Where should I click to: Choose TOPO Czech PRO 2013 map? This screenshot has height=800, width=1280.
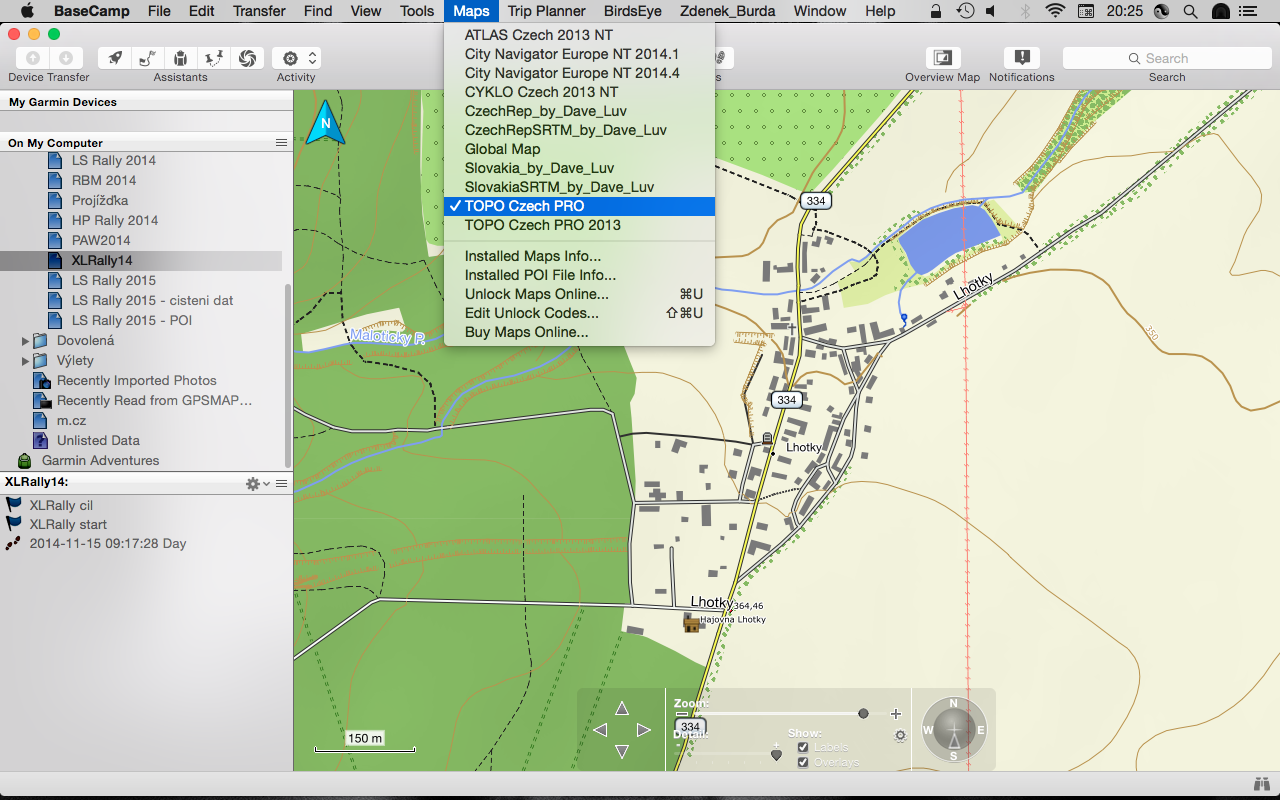[580, 225]
